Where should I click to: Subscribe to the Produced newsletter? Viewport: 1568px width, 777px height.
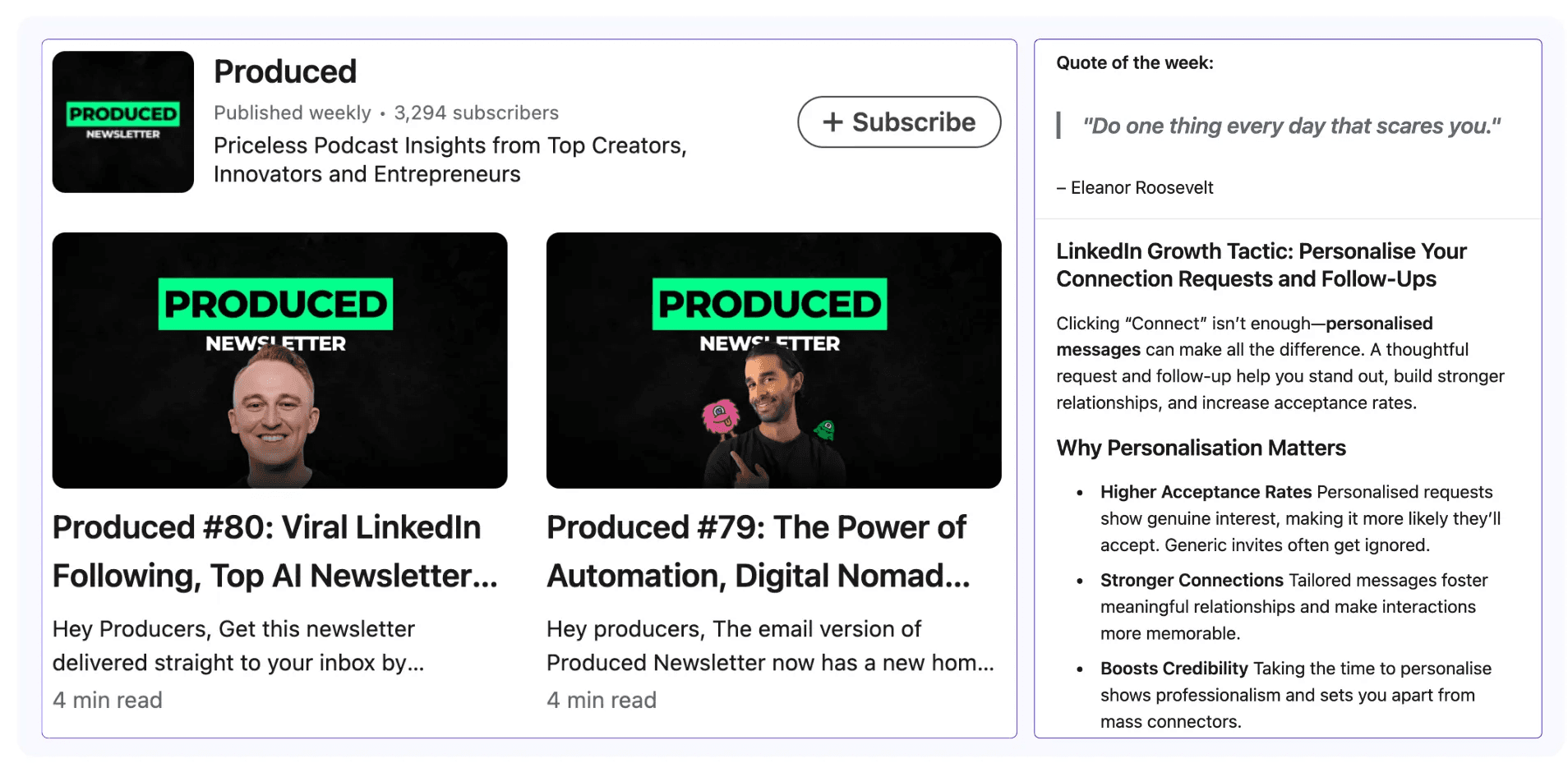tap(899, 122)
